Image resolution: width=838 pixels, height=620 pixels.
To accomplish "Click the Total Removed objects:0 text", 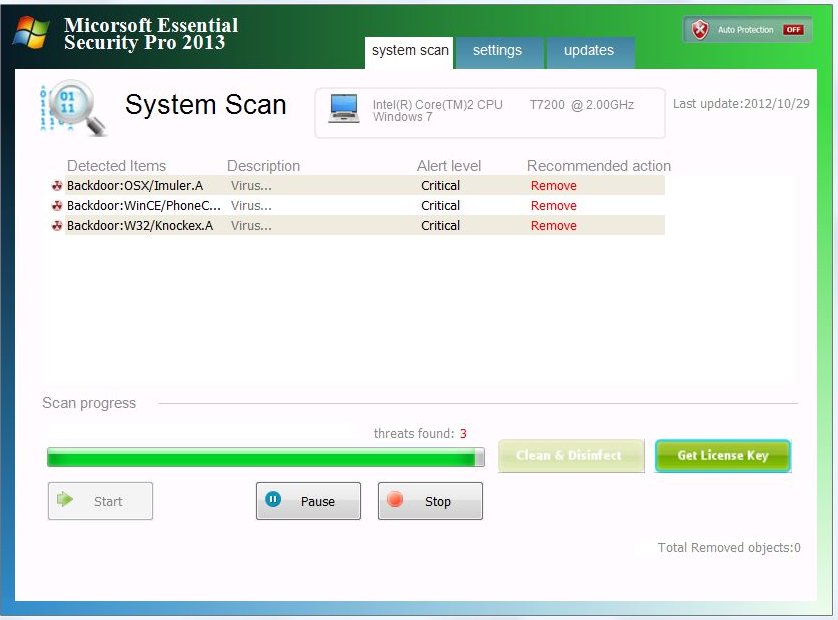I will [x=729, y=547].
